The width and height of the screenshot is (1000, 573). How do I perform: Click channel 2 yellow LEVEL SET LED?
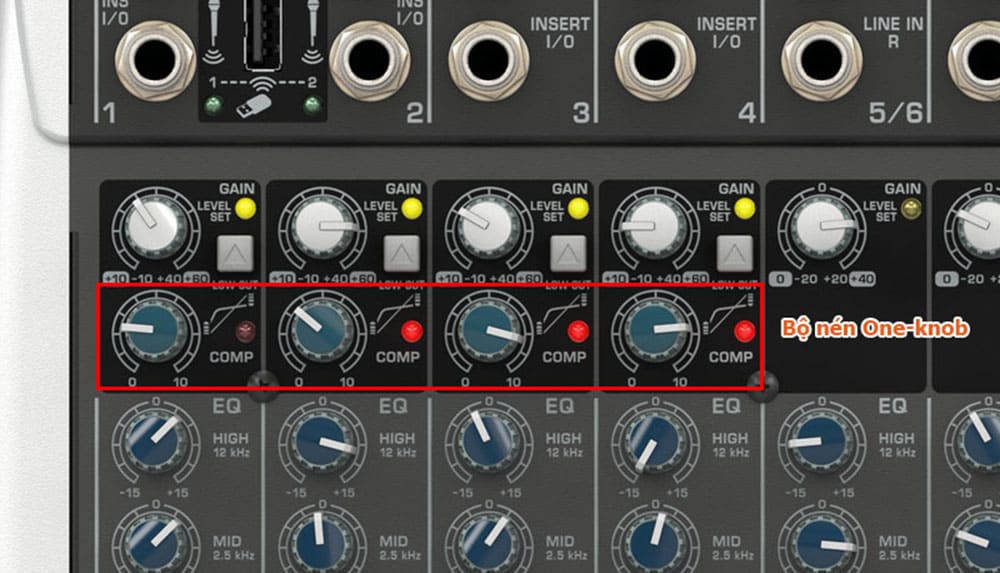[412, 208]
